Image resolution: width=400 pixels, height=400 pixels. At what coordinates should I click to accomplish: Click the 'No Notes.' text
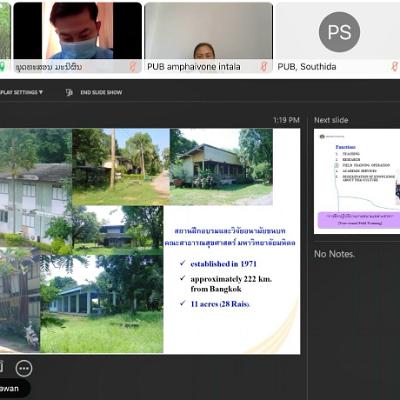tap(334, 254)
